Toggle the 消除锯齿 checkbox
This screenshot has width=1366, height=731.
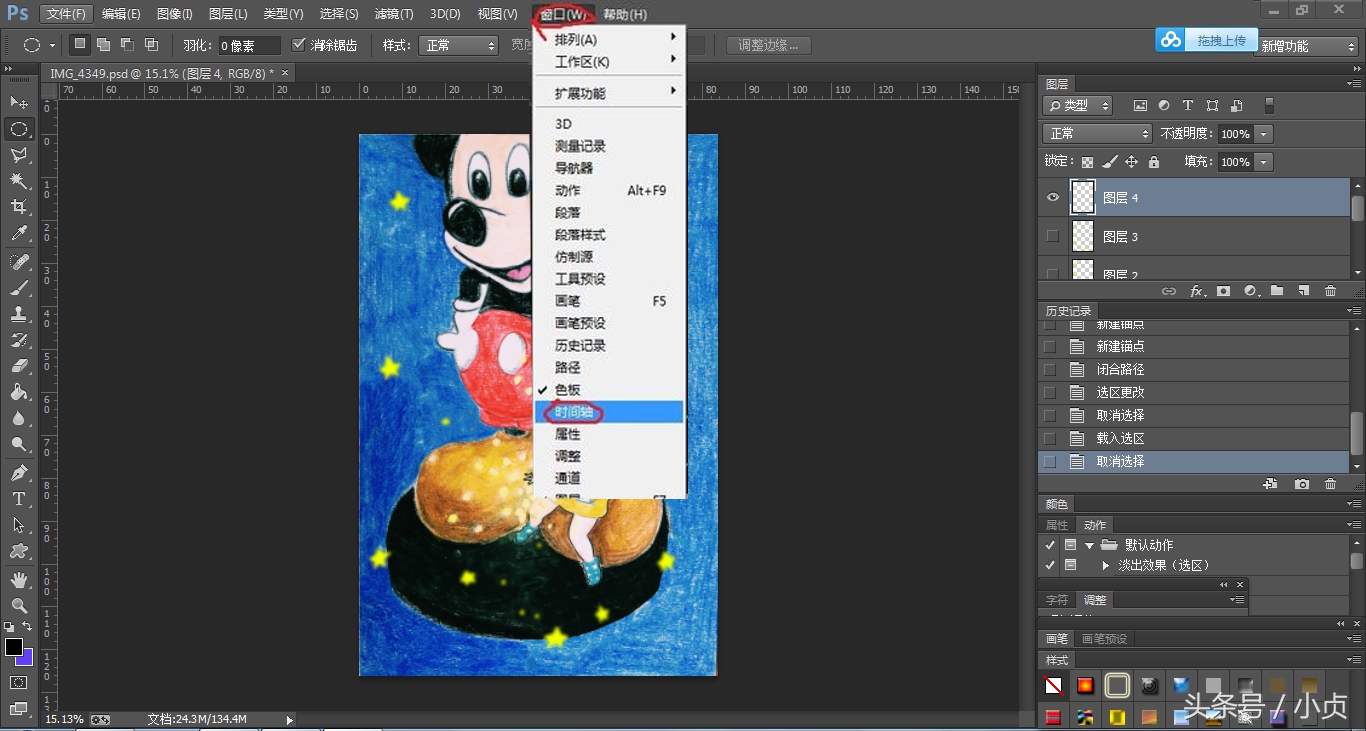(300, 44)
